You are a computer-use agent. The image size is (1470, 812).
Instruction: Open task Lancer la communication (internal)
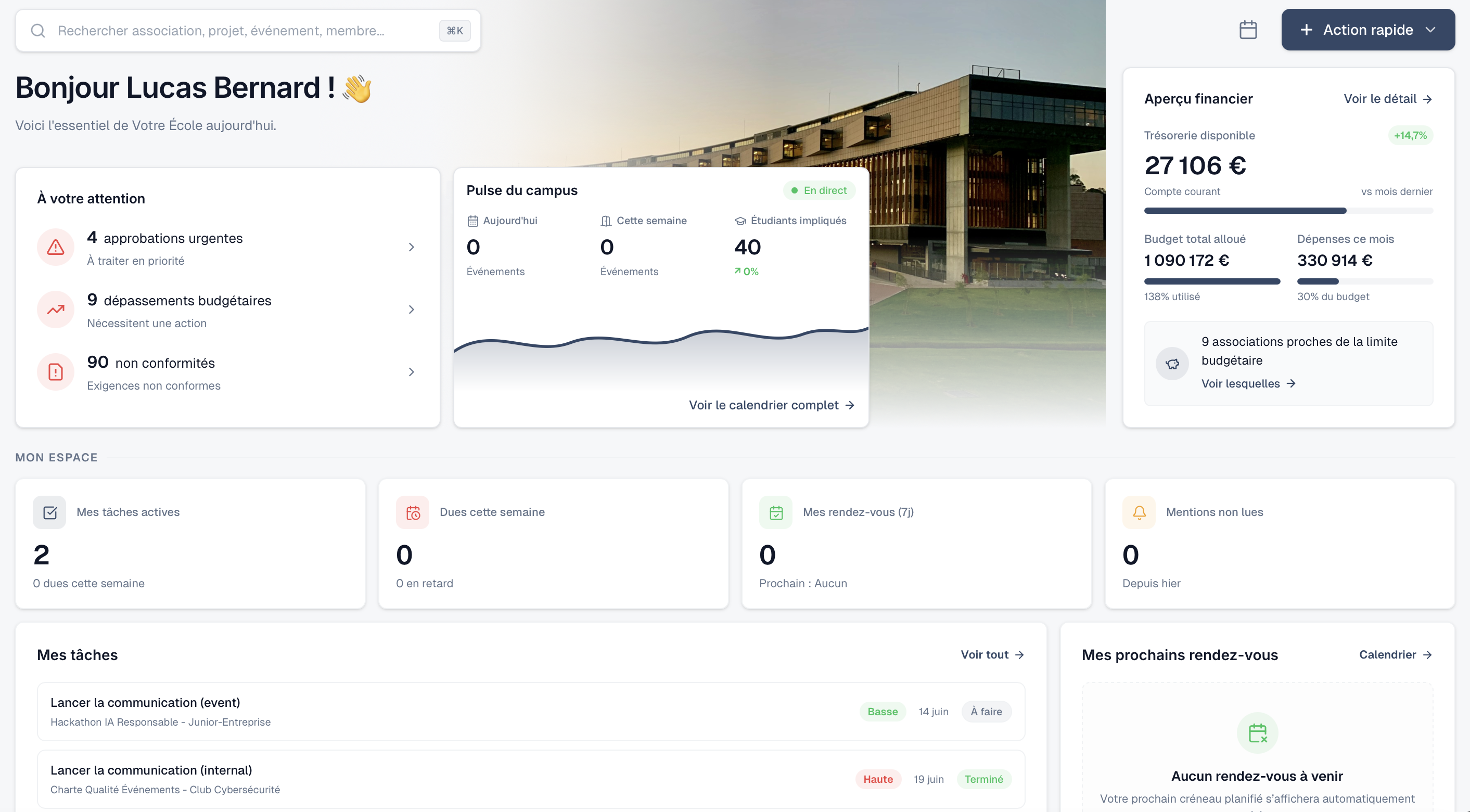pos(531,779)
